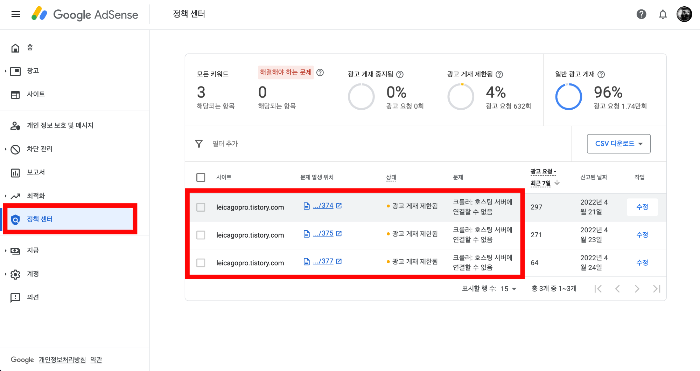Jump to the first page of results

click(598, 289)
